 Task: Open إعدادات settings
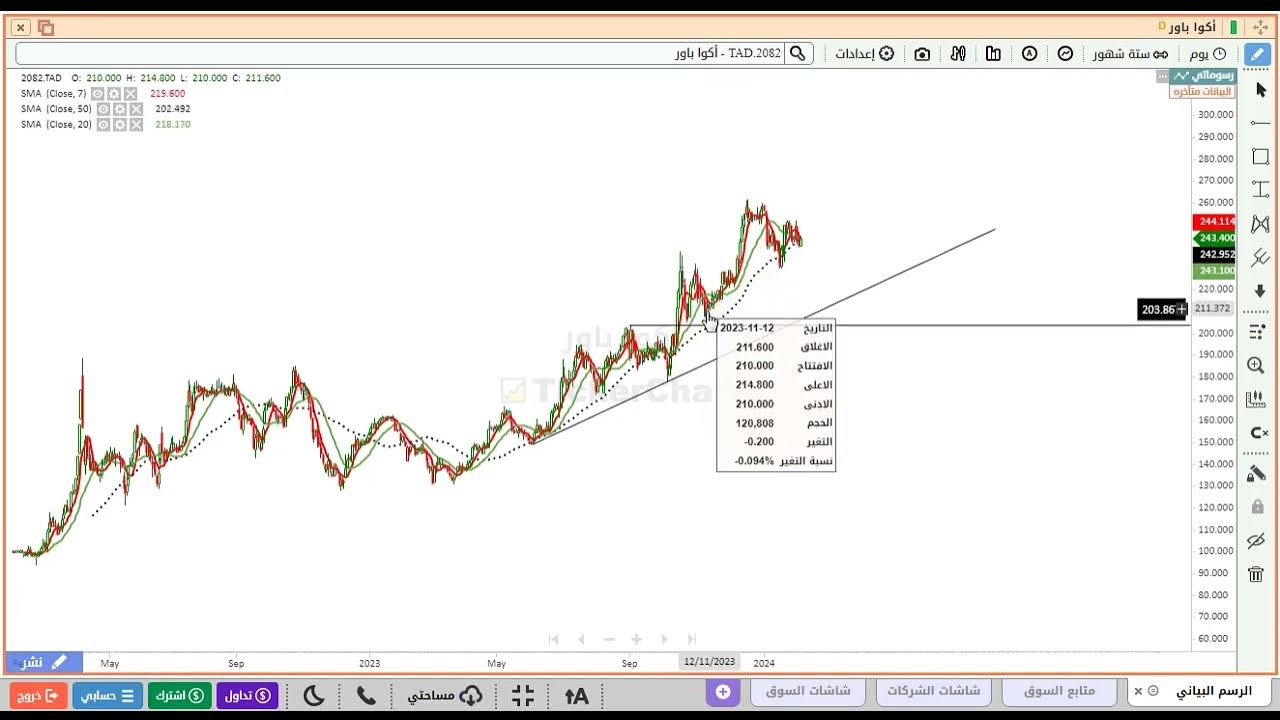tap(865, 54)
